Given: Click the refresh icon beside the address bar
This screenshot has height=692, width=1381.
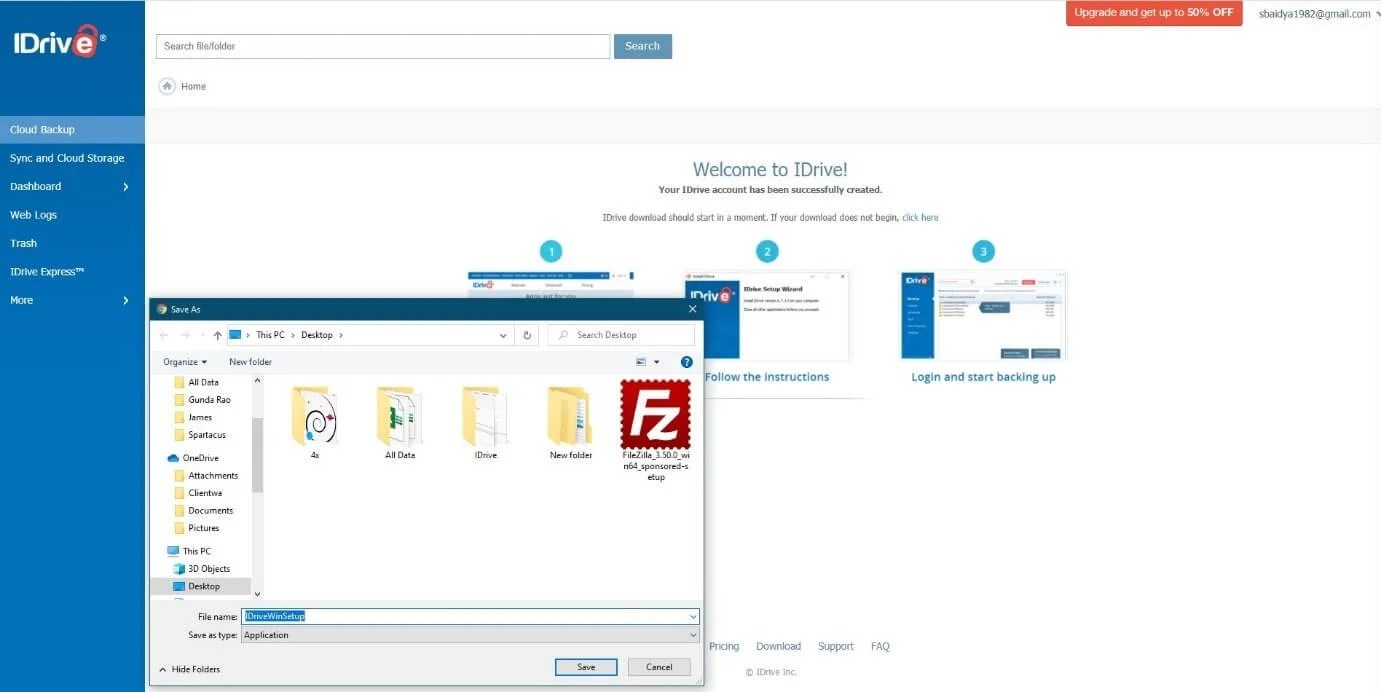Looking at the screenshot, I should click(x=527, y=334).
